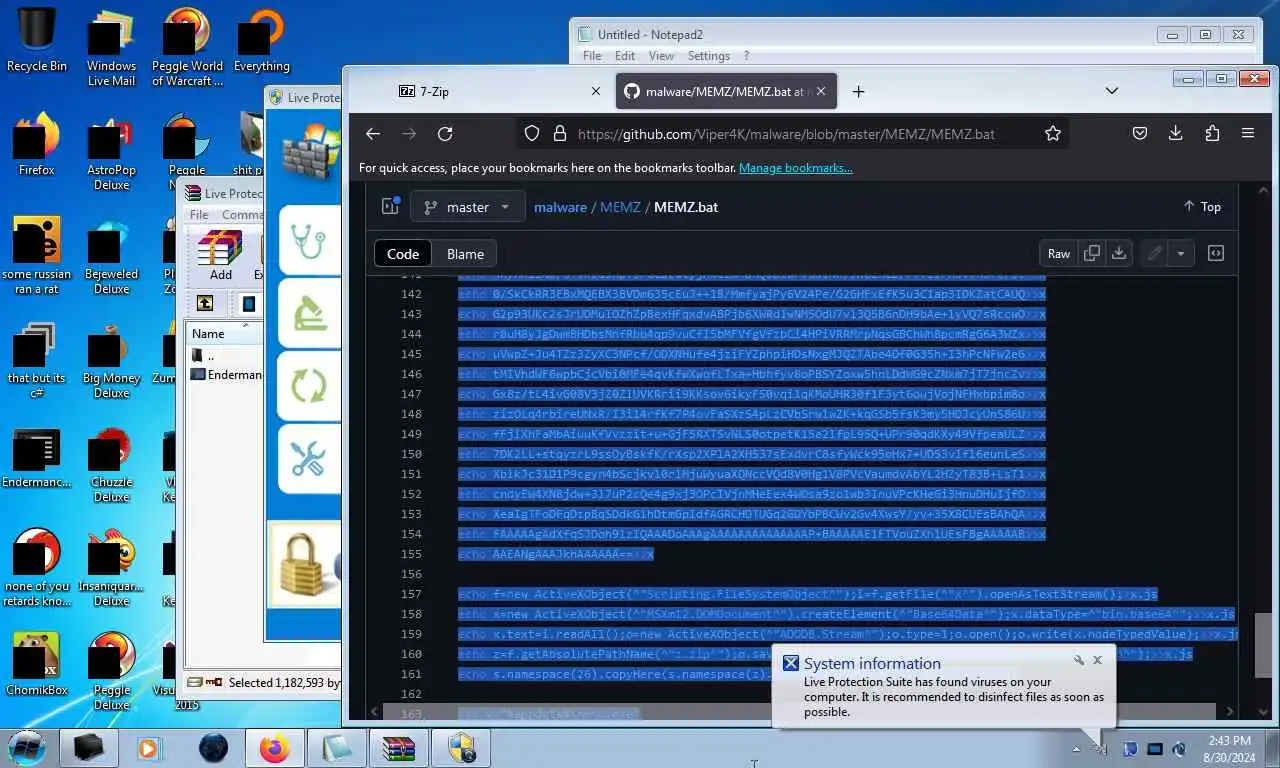Reload the GitHub page
Screen dimensions: 1280x768
click(445, 133)
